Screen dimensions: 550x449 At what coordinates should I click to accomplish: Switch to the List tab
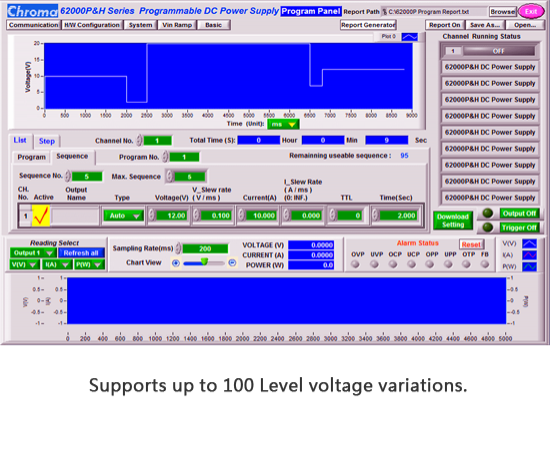20,140
